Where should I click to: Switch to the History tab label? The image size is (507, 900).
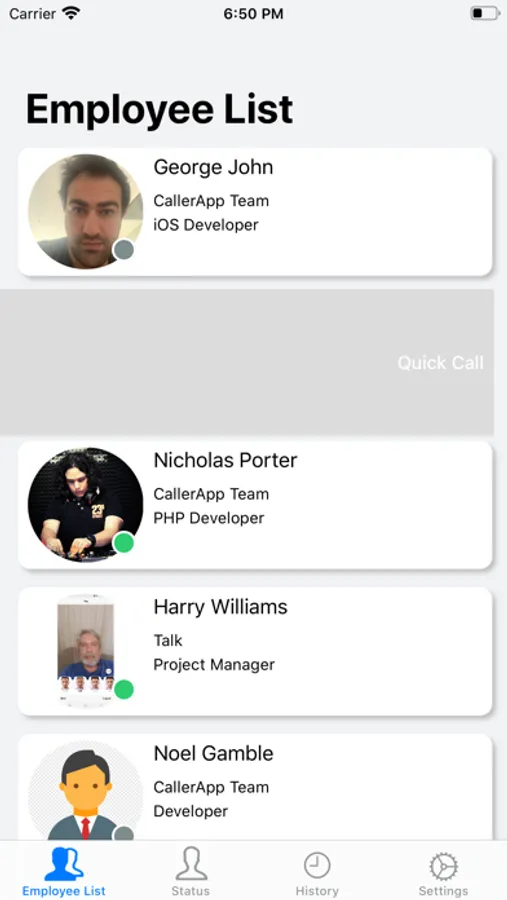coord(317,891)
